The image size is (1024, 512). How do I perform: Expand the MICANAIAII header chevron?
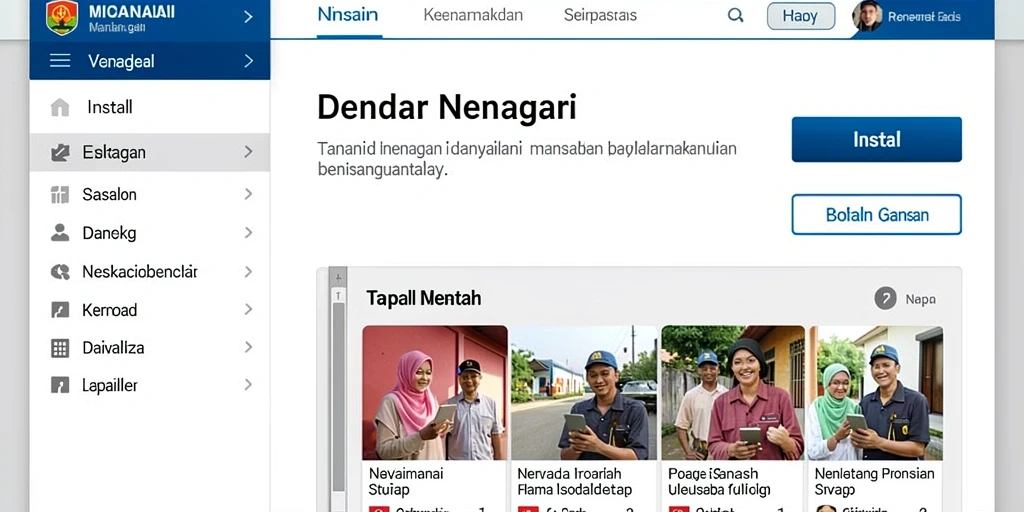point(248,17)
